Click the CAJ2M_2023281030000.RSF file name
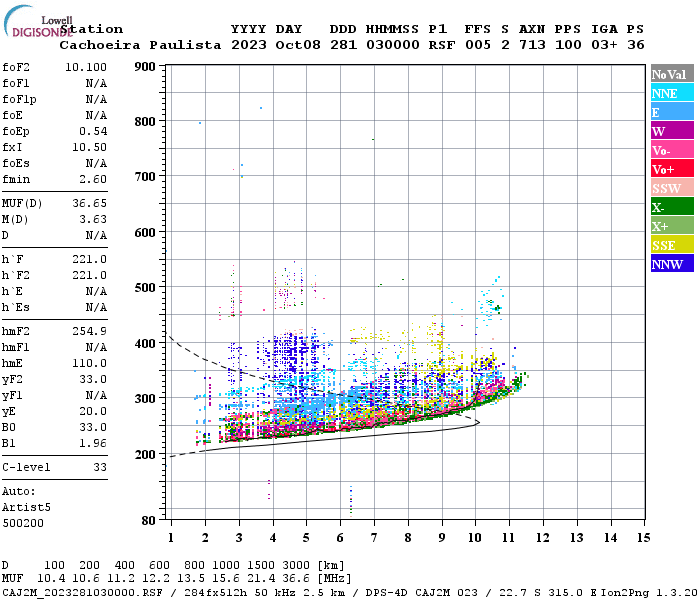 (x=83, y=593)
